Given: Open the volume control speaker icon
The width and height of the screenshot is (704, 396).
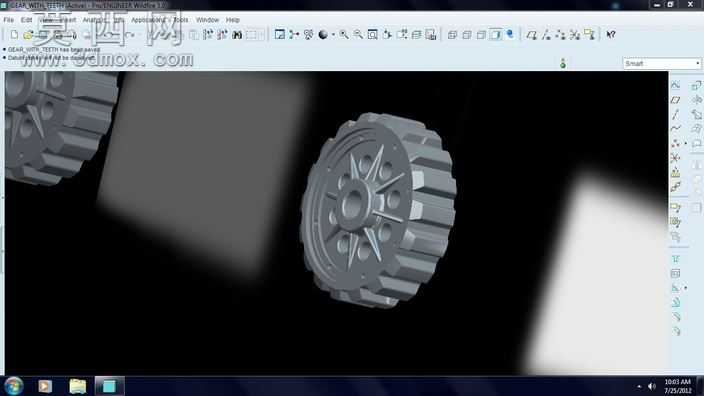Looking at the screenshot, I should (x=651, y=386).
